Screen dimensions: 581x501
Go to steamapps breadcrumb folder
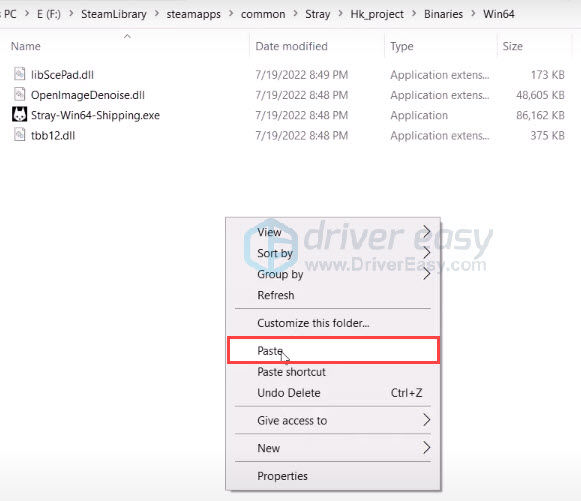point(193,14)
